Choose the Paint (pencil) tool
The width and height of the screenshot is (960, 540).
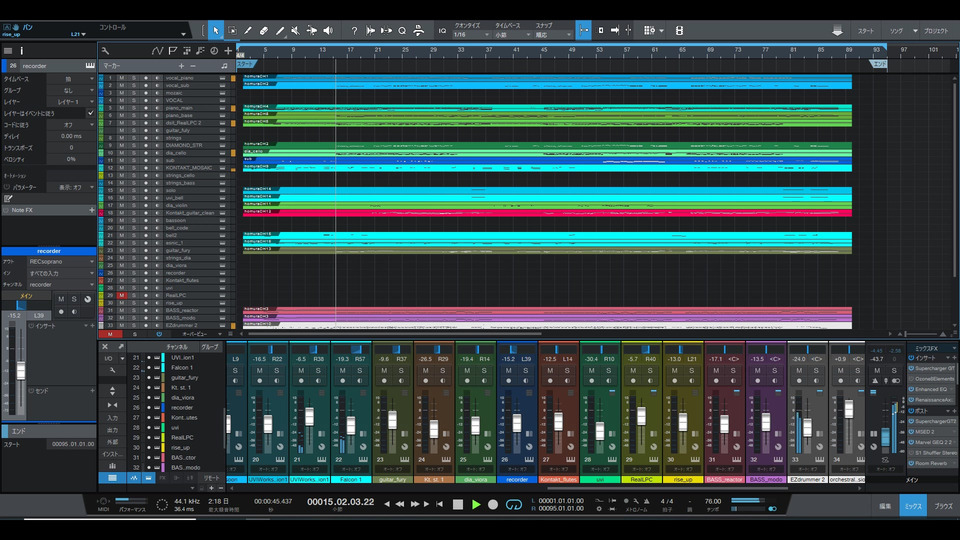(x=280, y=30)
